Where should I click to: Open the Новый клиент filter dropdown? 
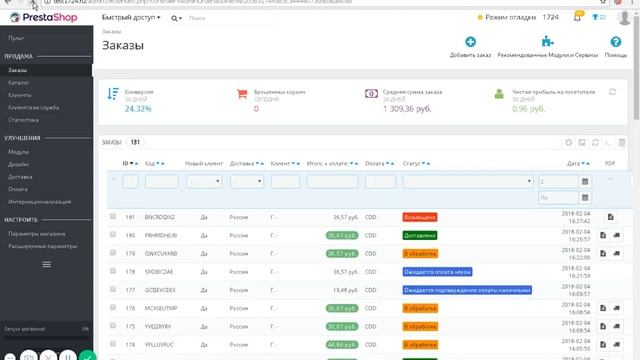coord(204,181)
